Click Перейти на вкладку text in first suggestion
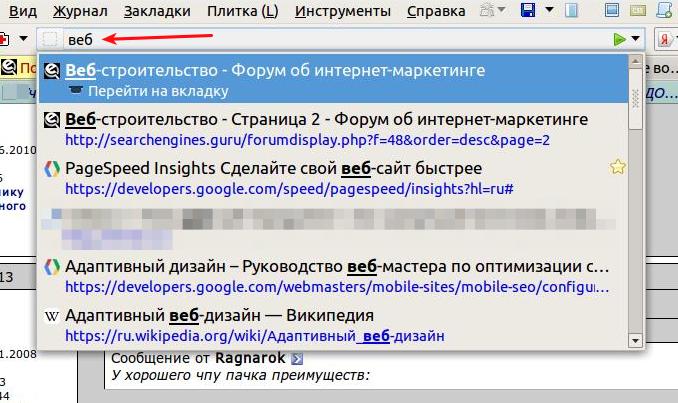The width and height of the screenshot is (678, 403). 158,91
